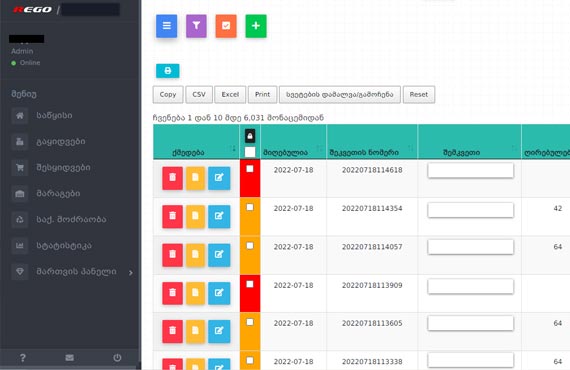Open სტატისტიკა in the sidebar menu

[x=64, y=245]
